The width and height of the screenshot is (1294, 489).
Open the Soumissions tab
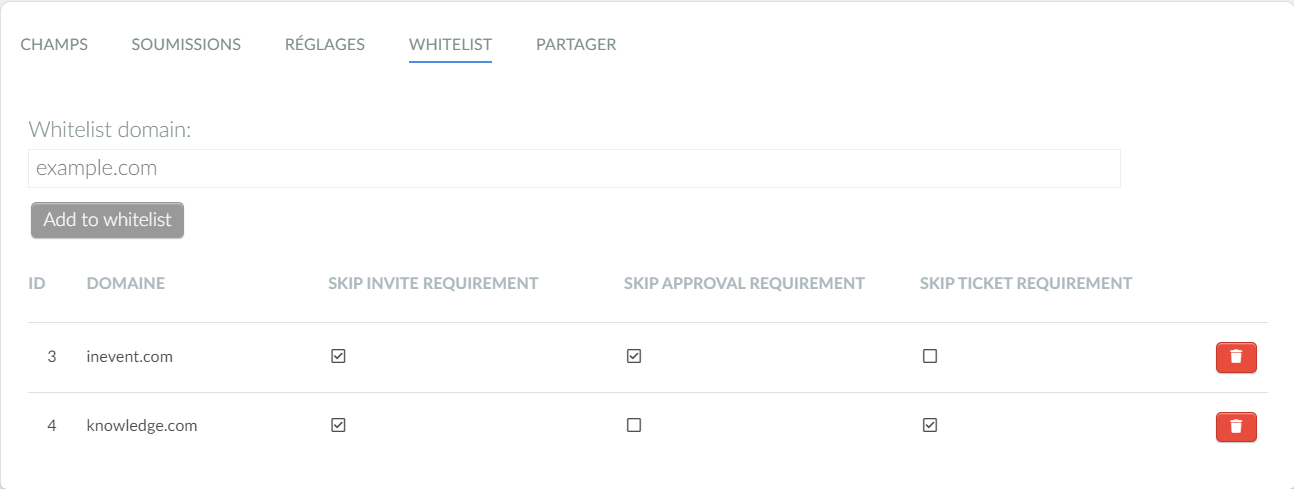point(186,44)
